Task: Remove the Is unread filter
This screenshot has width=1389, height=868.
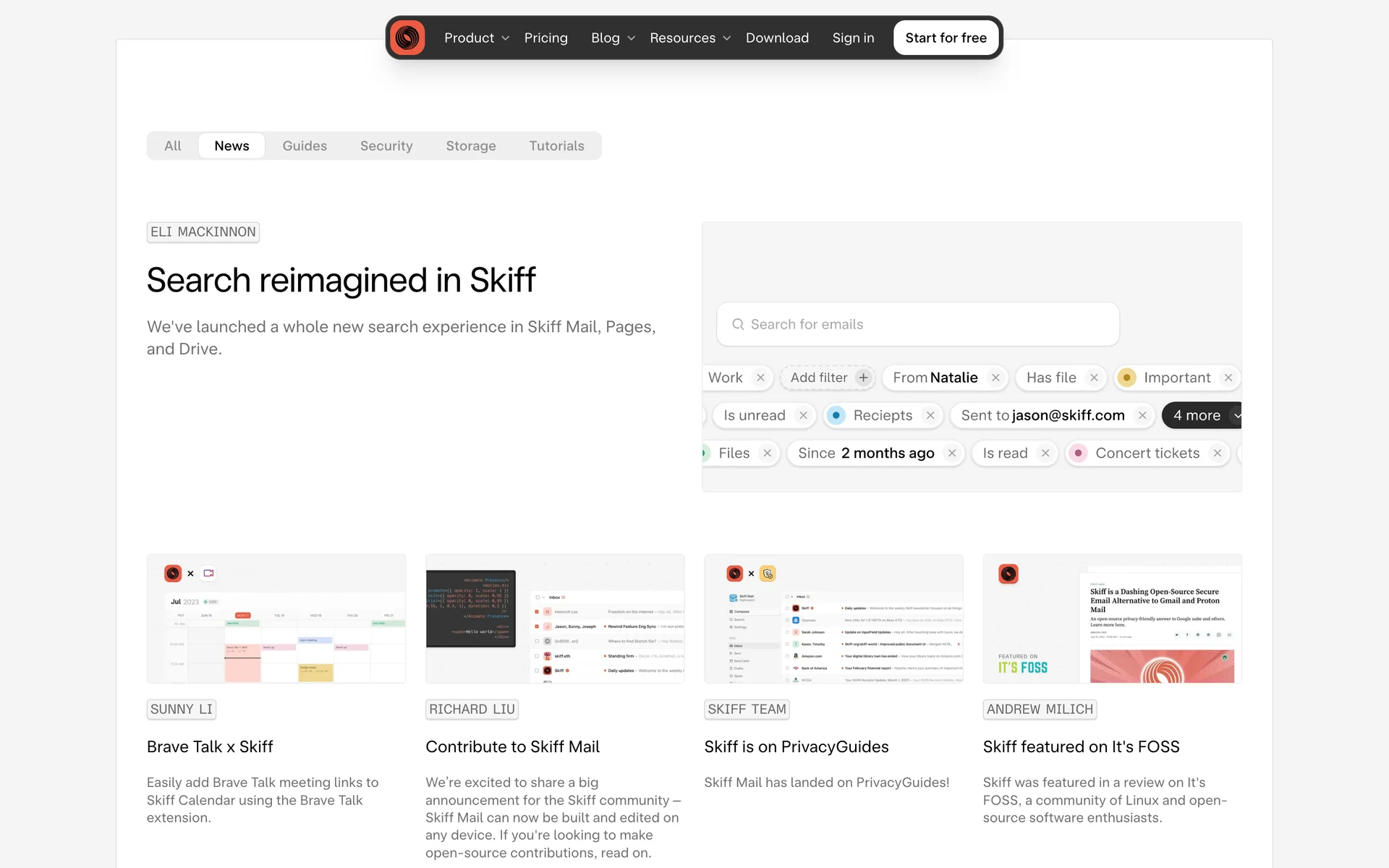Action: [803, 415]
